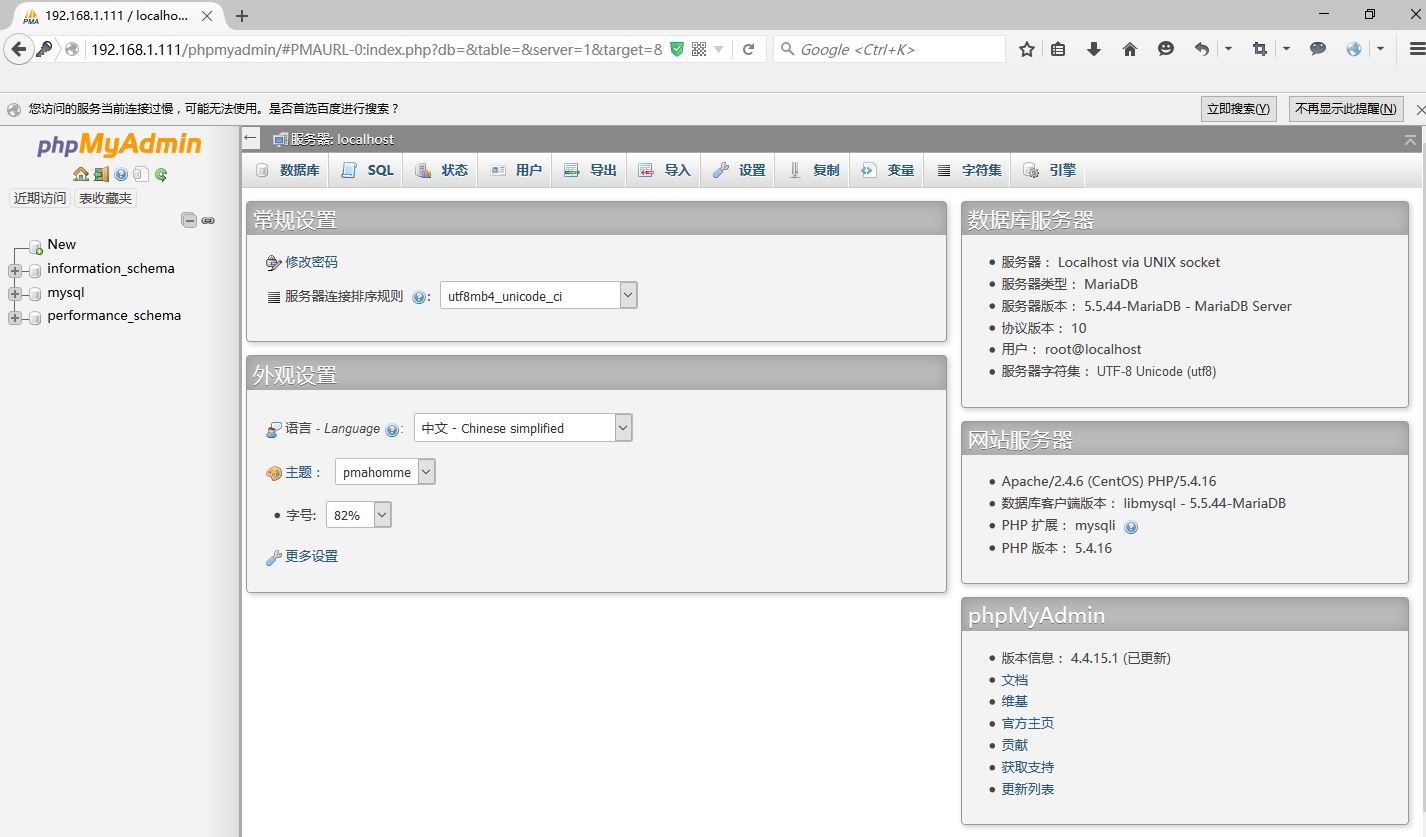Click the 变量 (Variables) toolbar icon
The width and height of the screenshot is (1426, 837).
[x=887, y=170]
